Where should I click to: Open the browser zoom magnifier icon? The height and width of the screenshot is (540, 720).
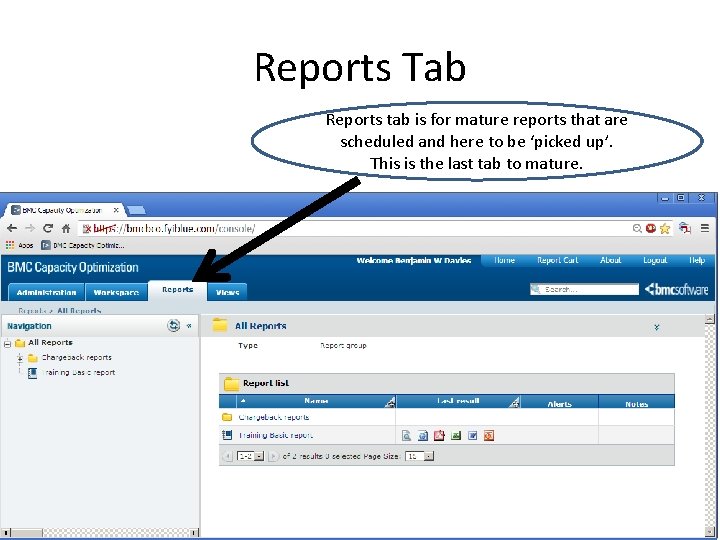coord(637,228)
